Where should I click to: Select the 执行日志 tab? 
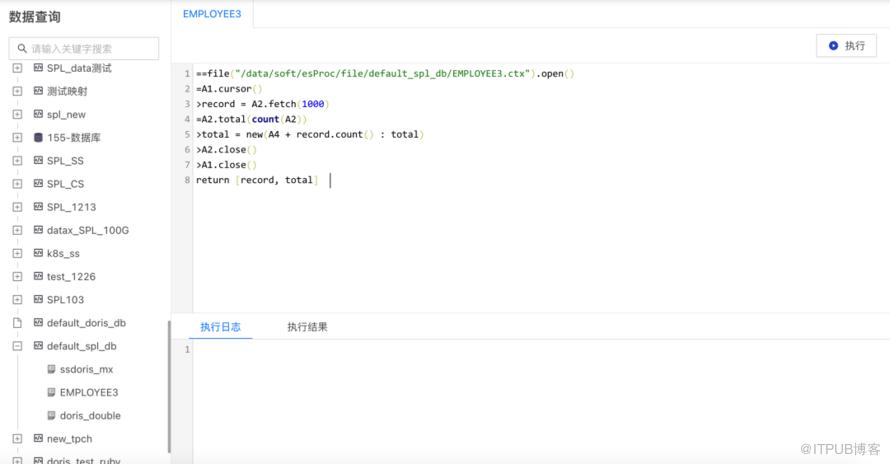(x=220, y=327)
